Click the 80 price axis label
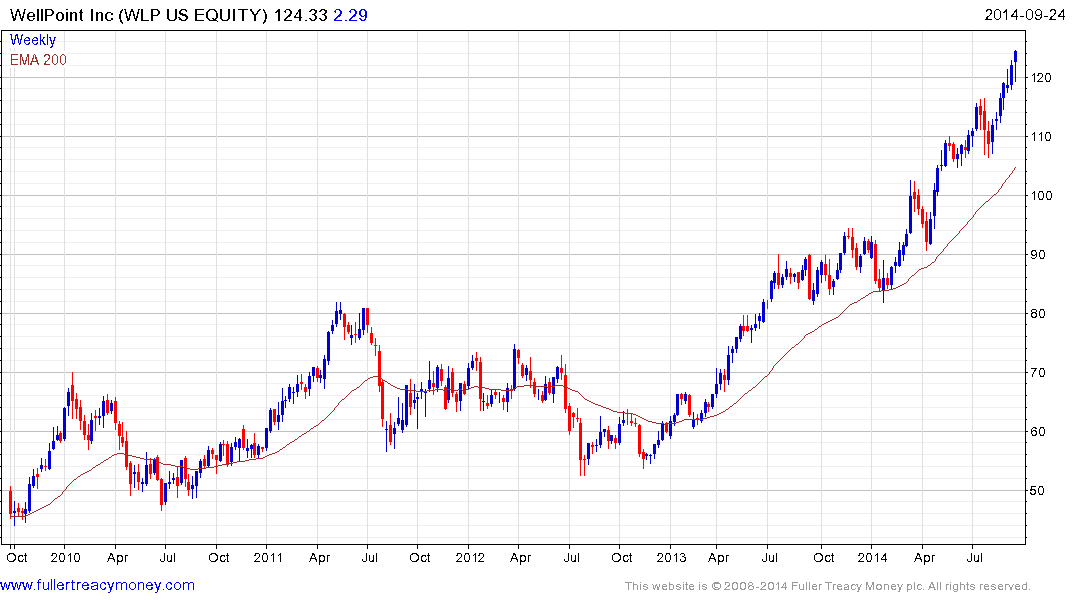This screenshot has height=600, width=1075. (1038, 313)
